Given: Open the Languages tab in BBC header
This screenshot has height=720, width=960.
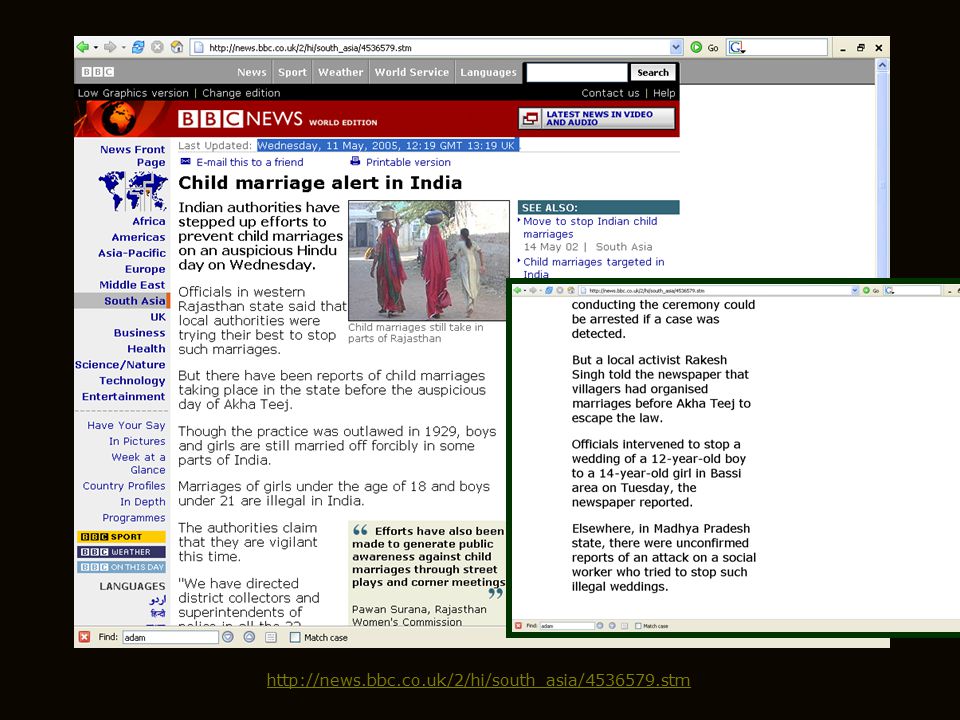Looking at the screenshot, I should pyautogui.click(x=488, y=72).
